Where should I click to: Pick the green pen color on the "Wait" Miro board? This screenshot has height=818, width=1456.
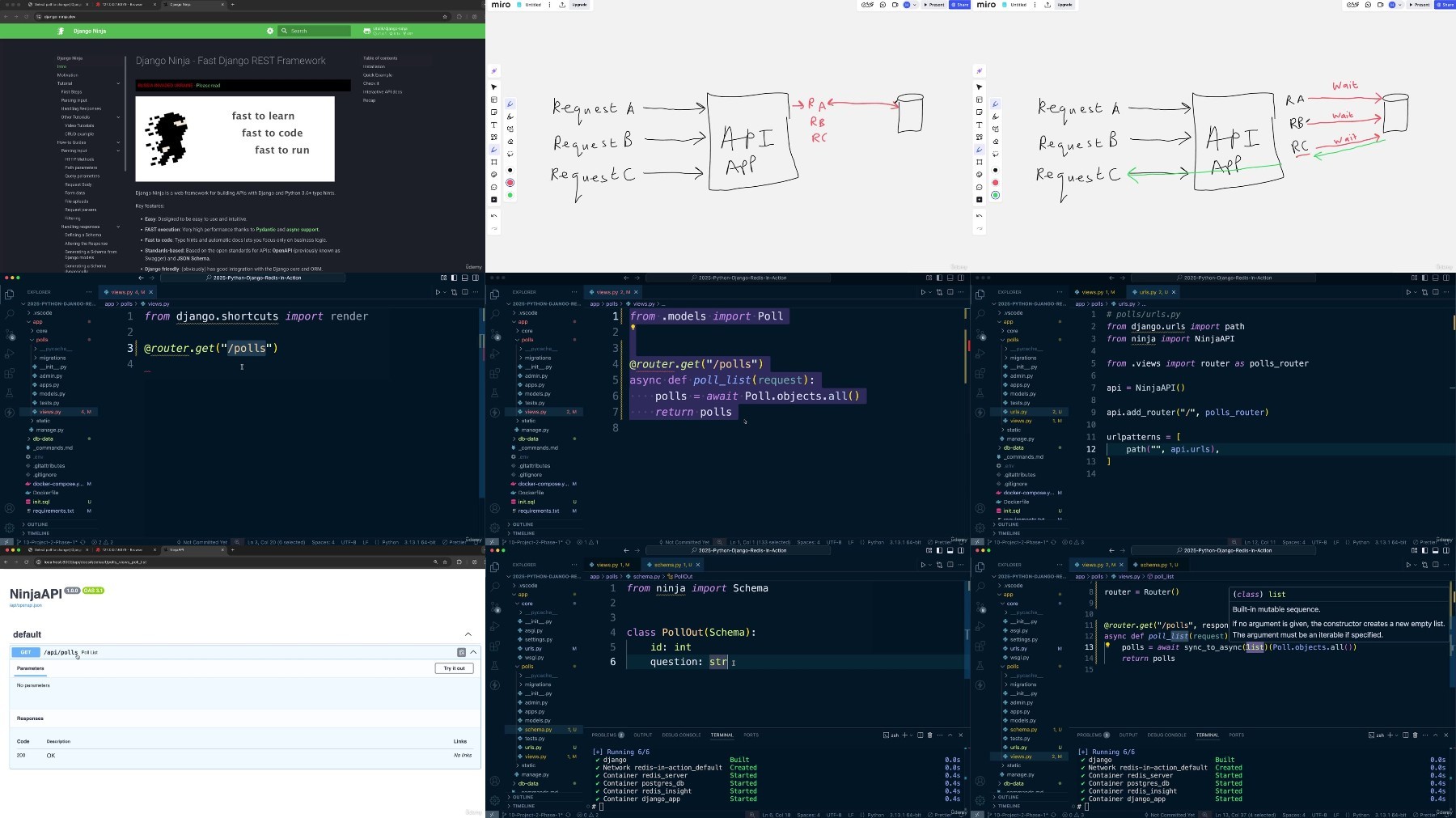coord(996,195)
